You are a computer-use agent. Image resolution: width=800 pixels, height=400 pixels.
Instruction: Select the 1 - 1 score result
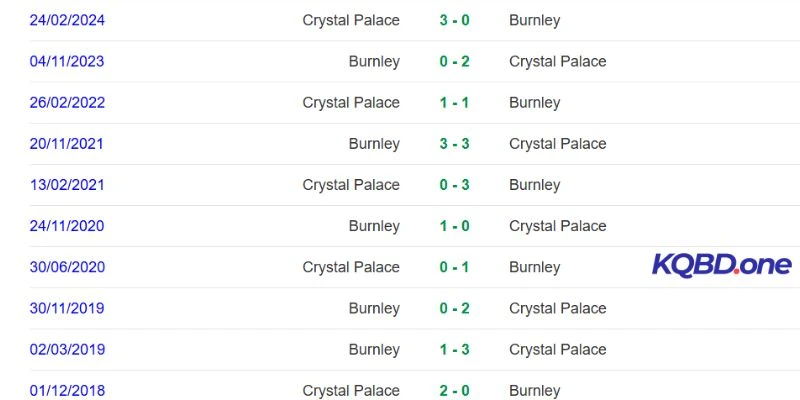click(454, 102)
